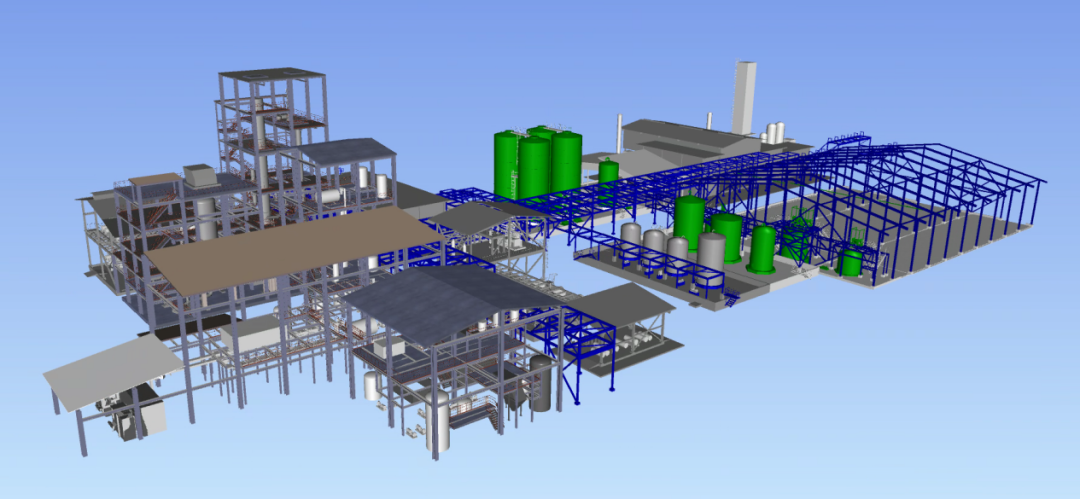This screenshot has height=499, width=1080.
Task: Select the top of the tallest steel tower
Action: [271, 76]
